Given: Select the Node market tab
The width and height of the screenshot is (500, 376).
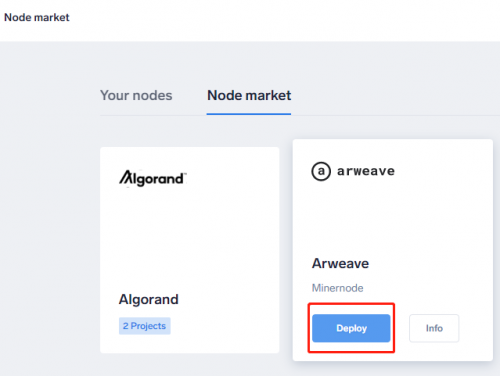Looking at the screenshot, I should 249,96.
